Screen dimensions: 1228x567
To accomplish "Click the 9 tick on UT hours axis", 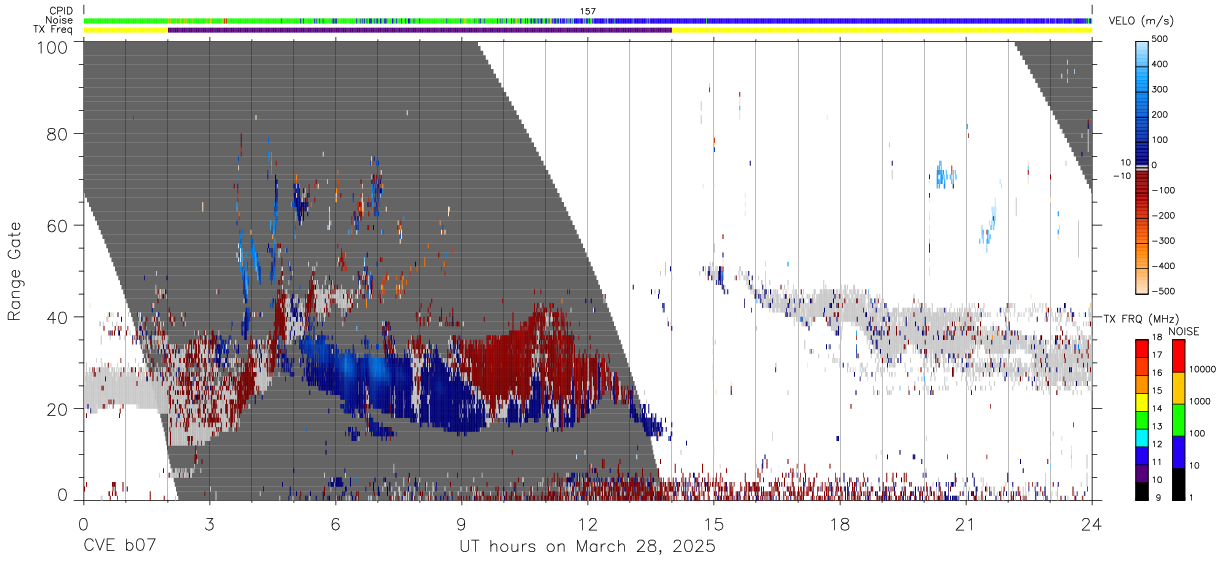I will [x=462, y=524].
